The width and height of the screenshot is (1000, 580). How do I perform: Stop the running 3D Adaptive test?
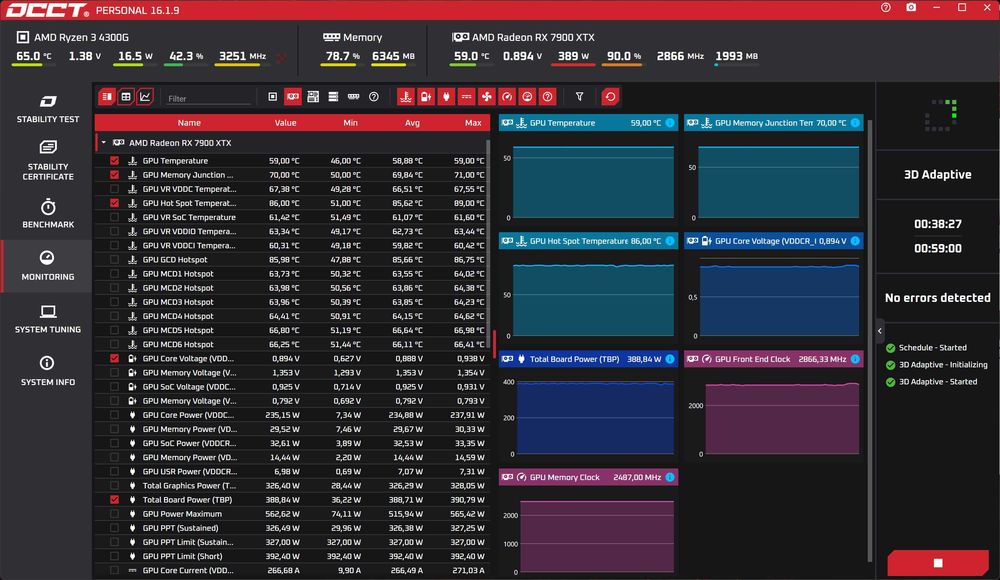coord(938,563)
